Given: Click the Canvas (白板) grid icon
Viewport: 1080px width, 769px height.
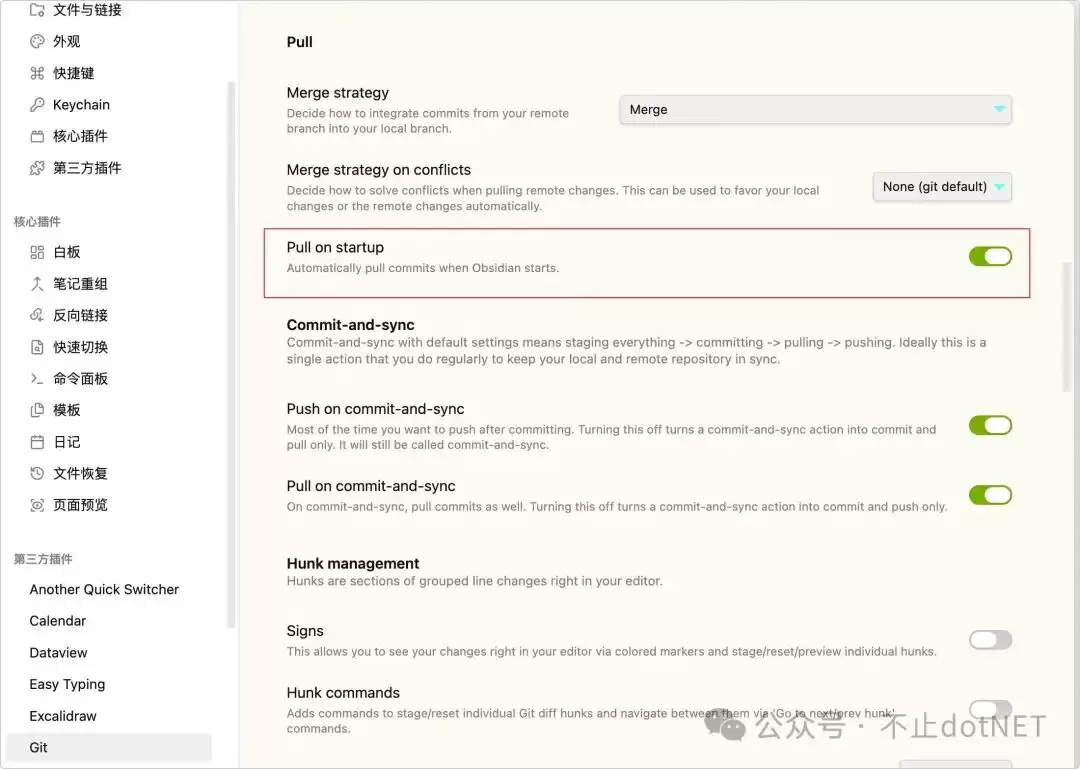Looking at the screenshot, I should point(37,252).
